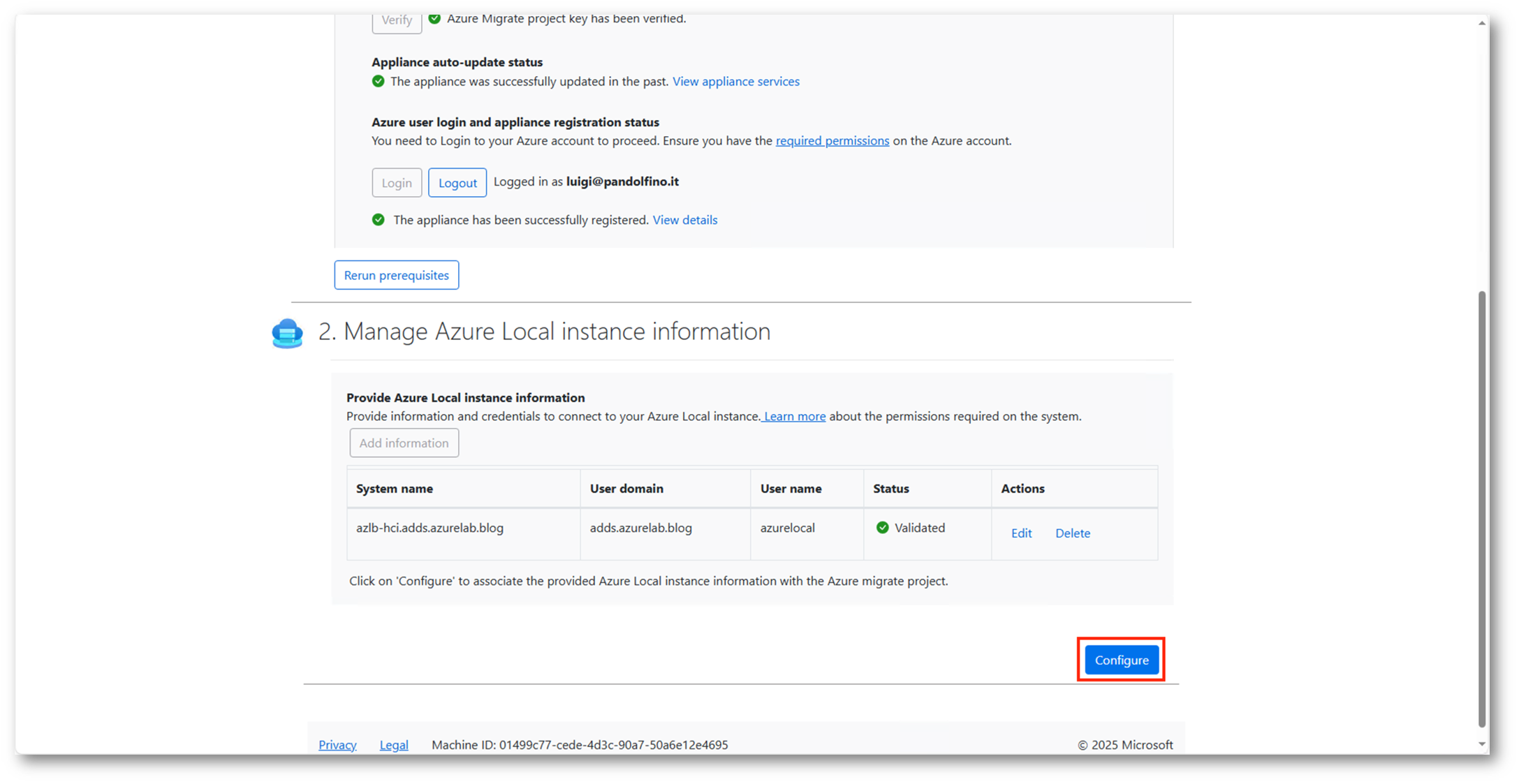Click green check icon beside Validated status

[882, 528]
